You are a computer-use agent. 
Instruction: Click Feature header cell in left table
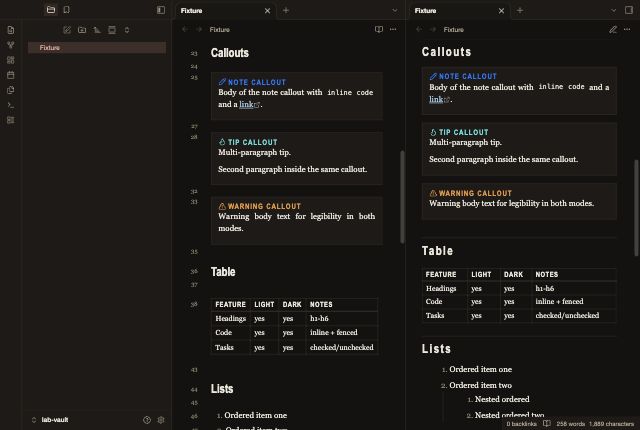click(x=231, y=304)
